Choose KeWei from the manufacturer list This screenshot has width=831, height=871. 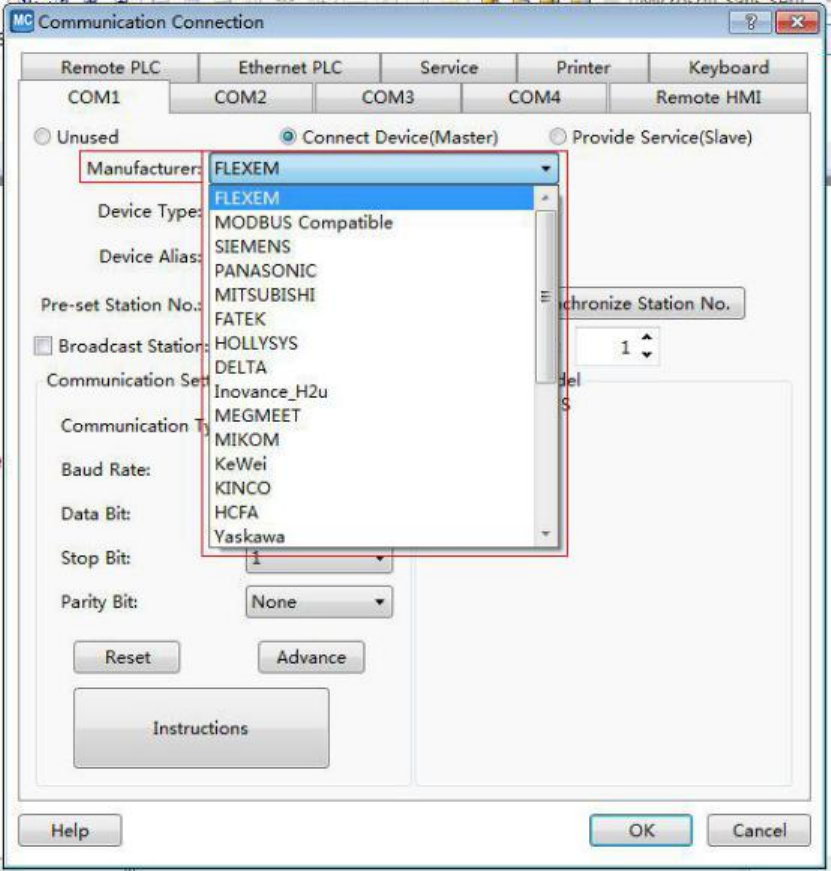(372, 464)
